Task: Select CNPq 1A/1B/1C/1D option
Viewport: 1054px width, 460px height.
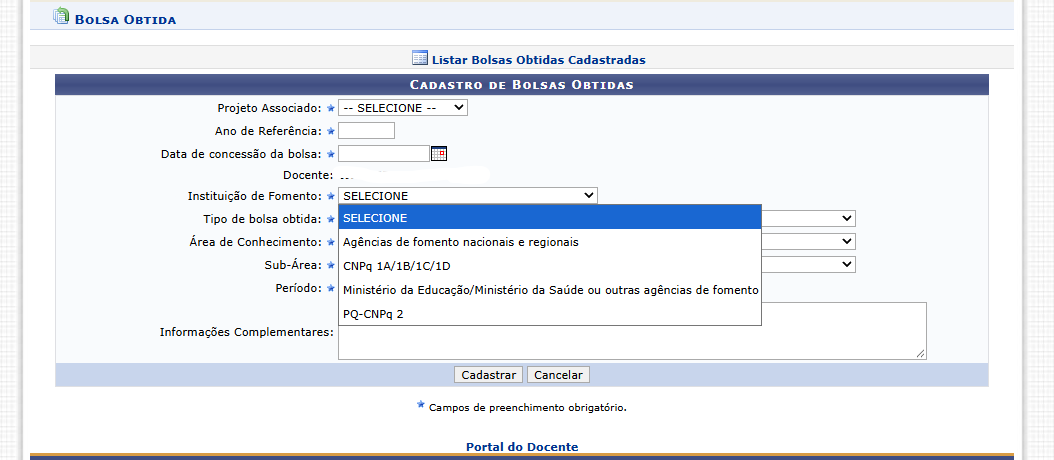Action: (x=550, y=266)
